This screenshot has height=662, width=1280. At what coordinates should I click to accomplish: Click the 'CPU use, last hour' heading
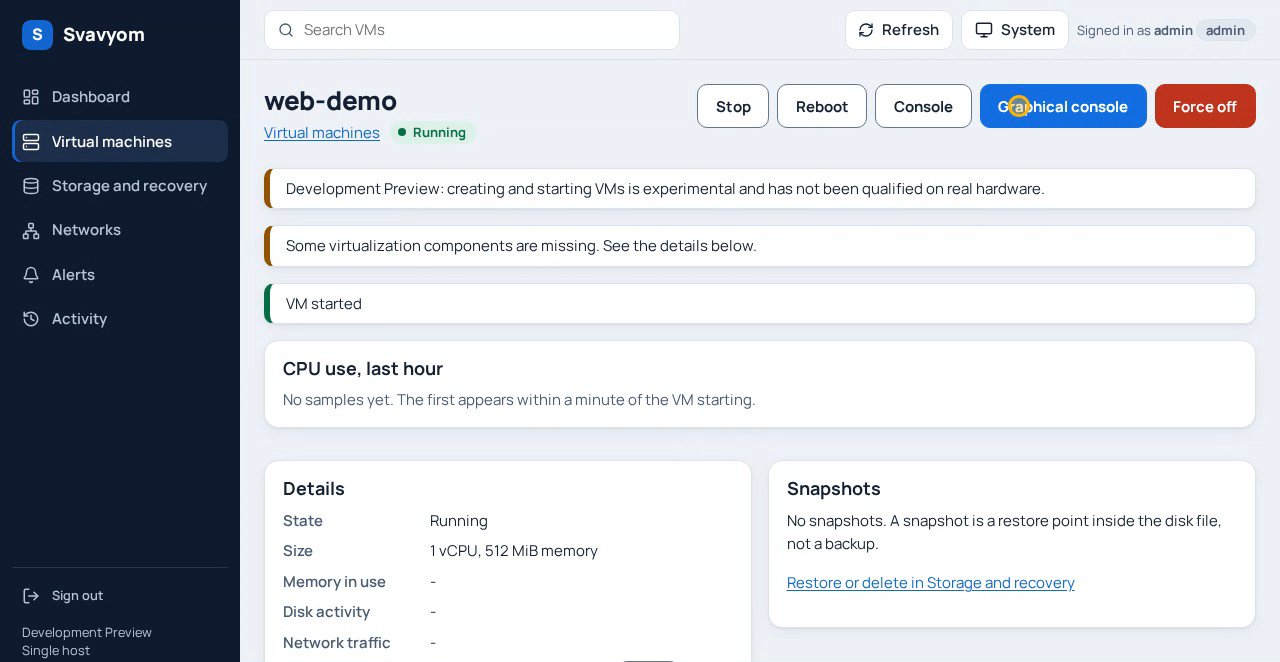point(363,369)
